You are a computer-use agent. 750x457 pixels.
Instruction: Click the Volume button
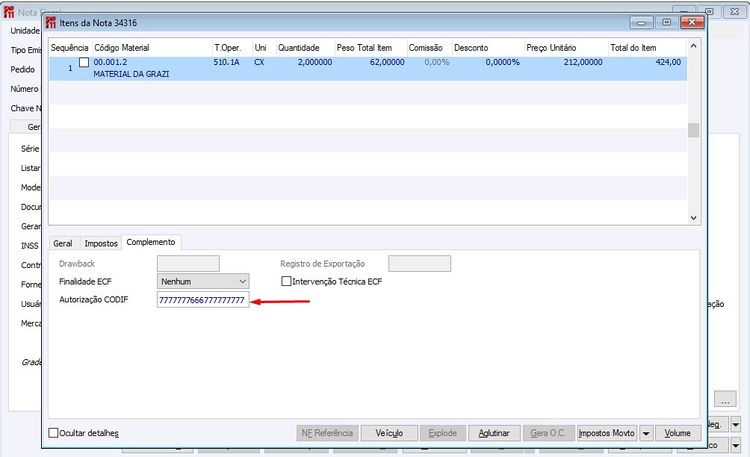[x=677, y=433]
